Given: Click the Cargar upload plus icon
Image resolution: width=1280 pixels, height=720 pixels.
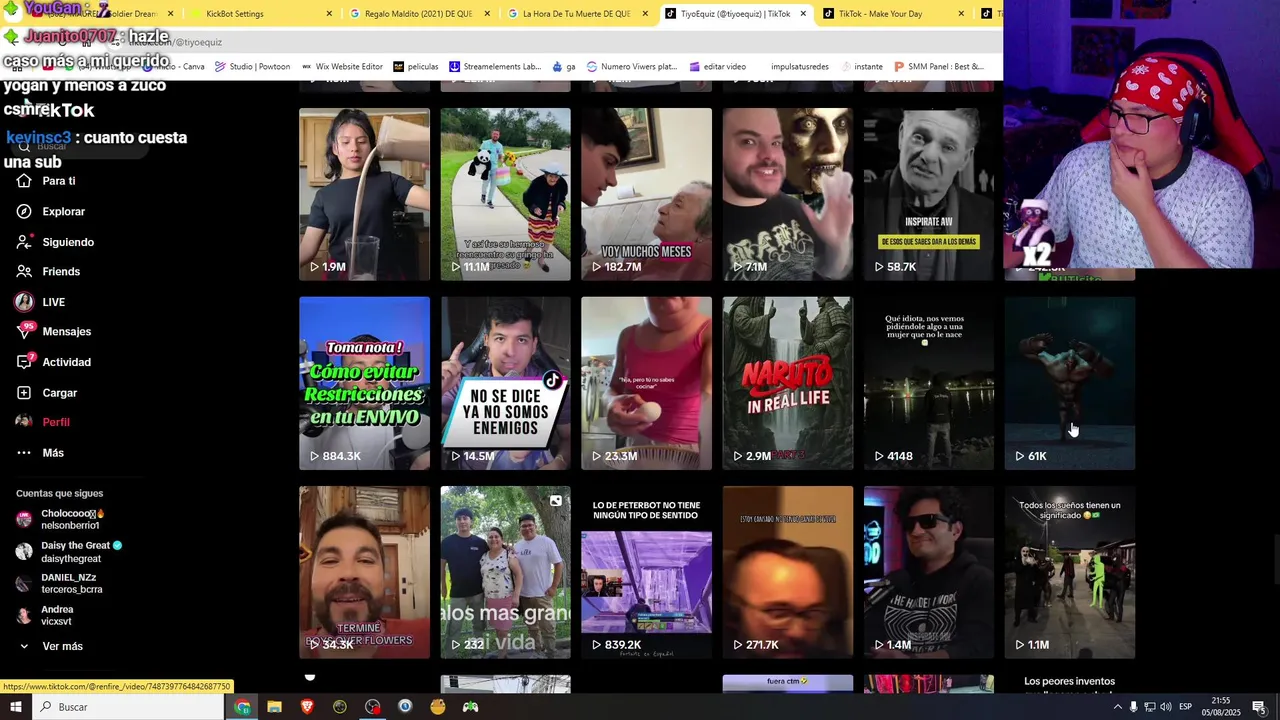Looking at the screenshot, I should point(24,392).
